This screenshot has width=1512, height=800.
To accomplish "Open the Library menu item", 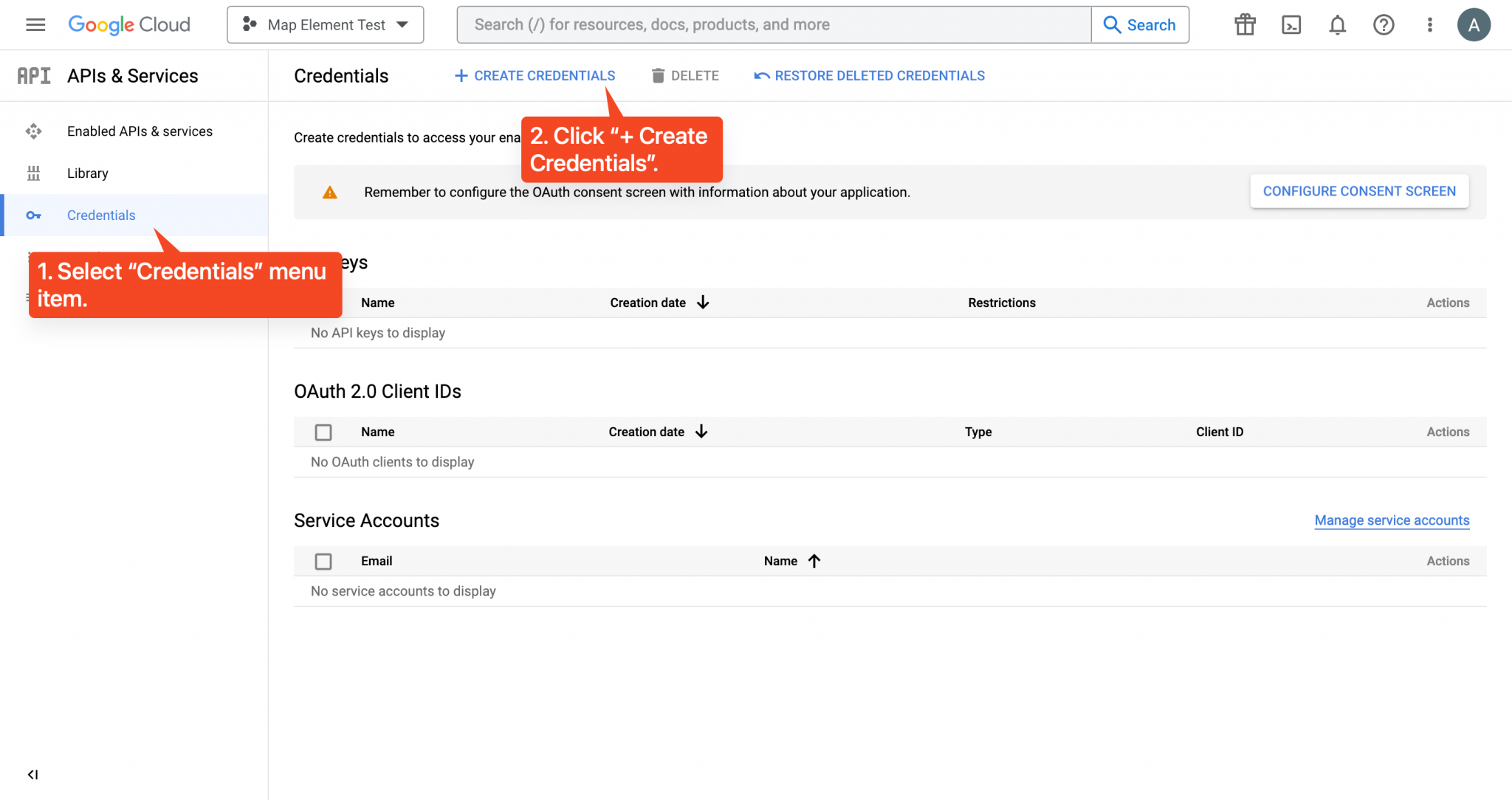I will click(x=87, y=173).
